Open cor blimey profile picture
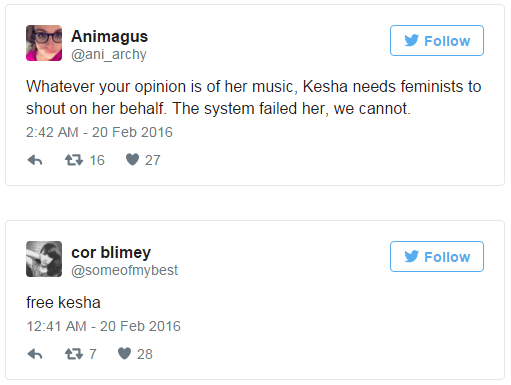 pos(44,259)
